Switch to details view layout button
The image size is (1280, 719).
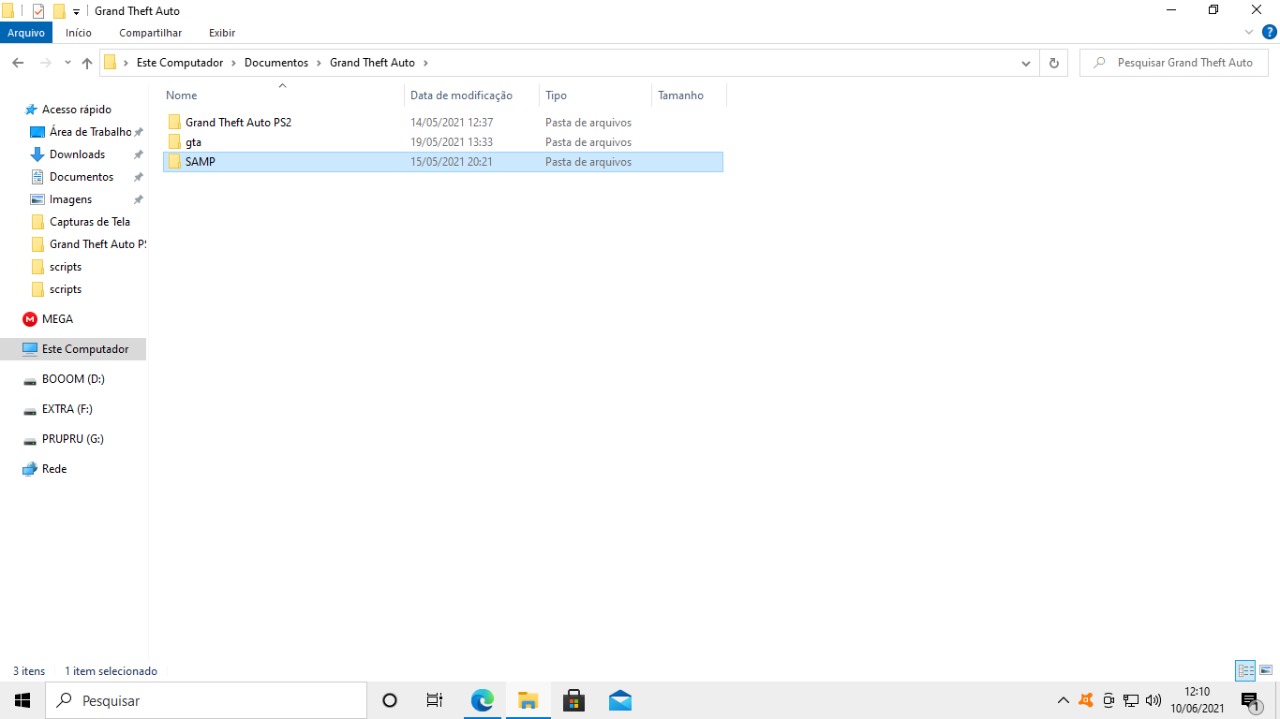coord(1245,670)
